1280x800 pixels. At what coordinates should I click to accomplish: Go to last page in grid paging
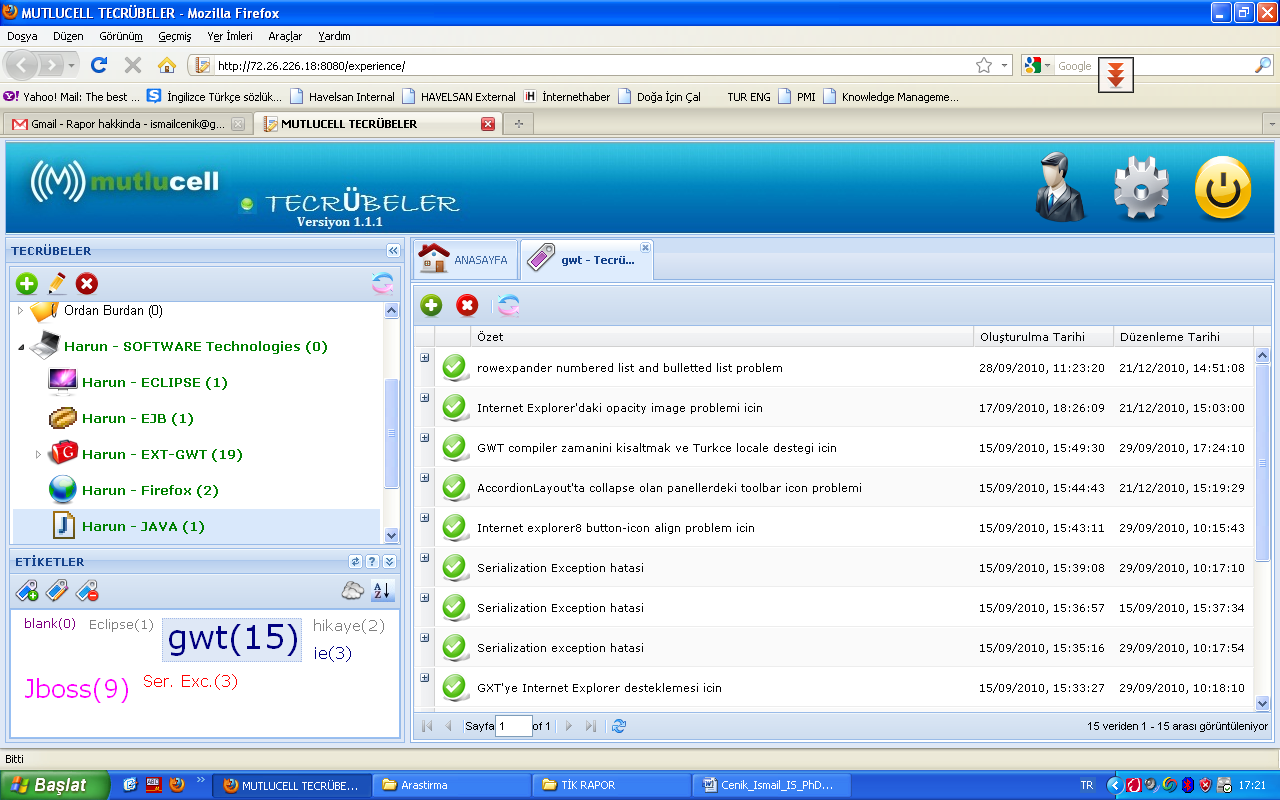click(591, 726)
